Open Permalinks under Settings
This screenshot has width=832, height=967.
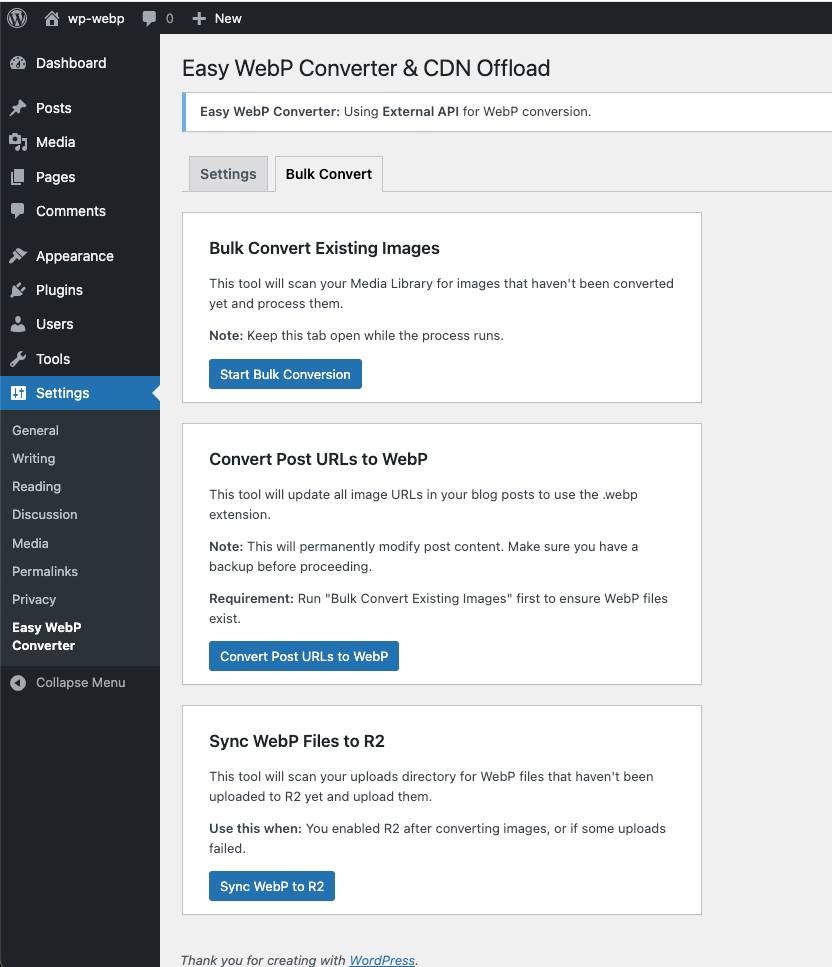click(x=45, y=571)
